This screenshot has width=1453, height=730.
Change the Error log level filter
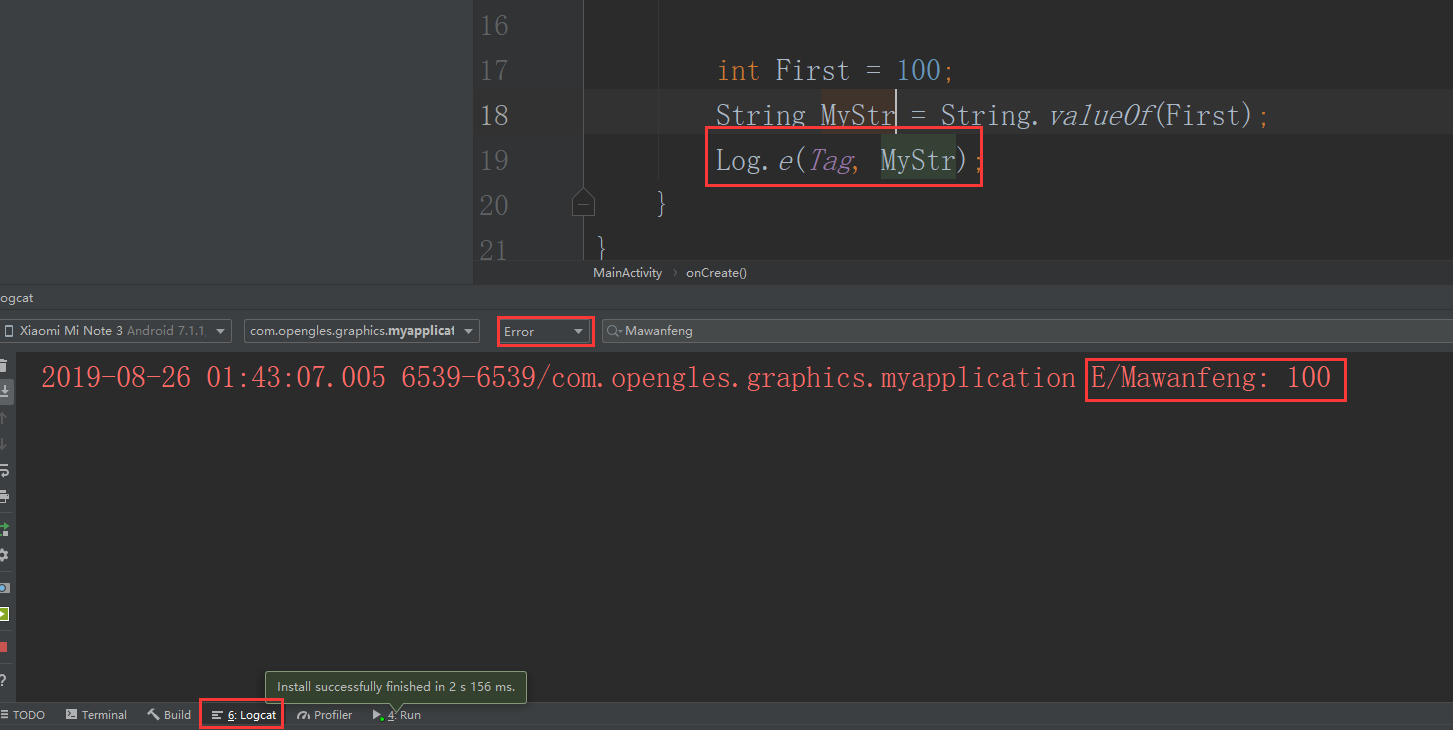(x=543, y=330)
